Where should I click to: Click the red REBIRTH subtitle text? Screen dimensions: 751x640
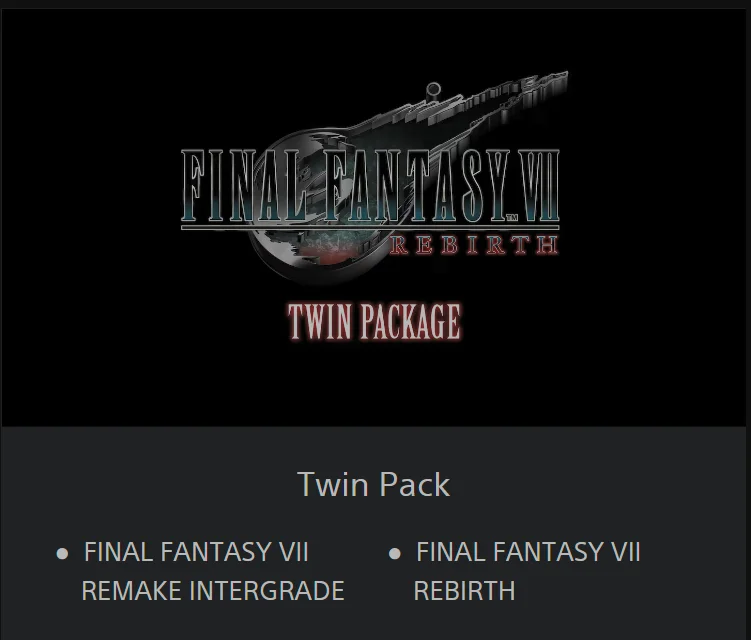click(474, 245)
